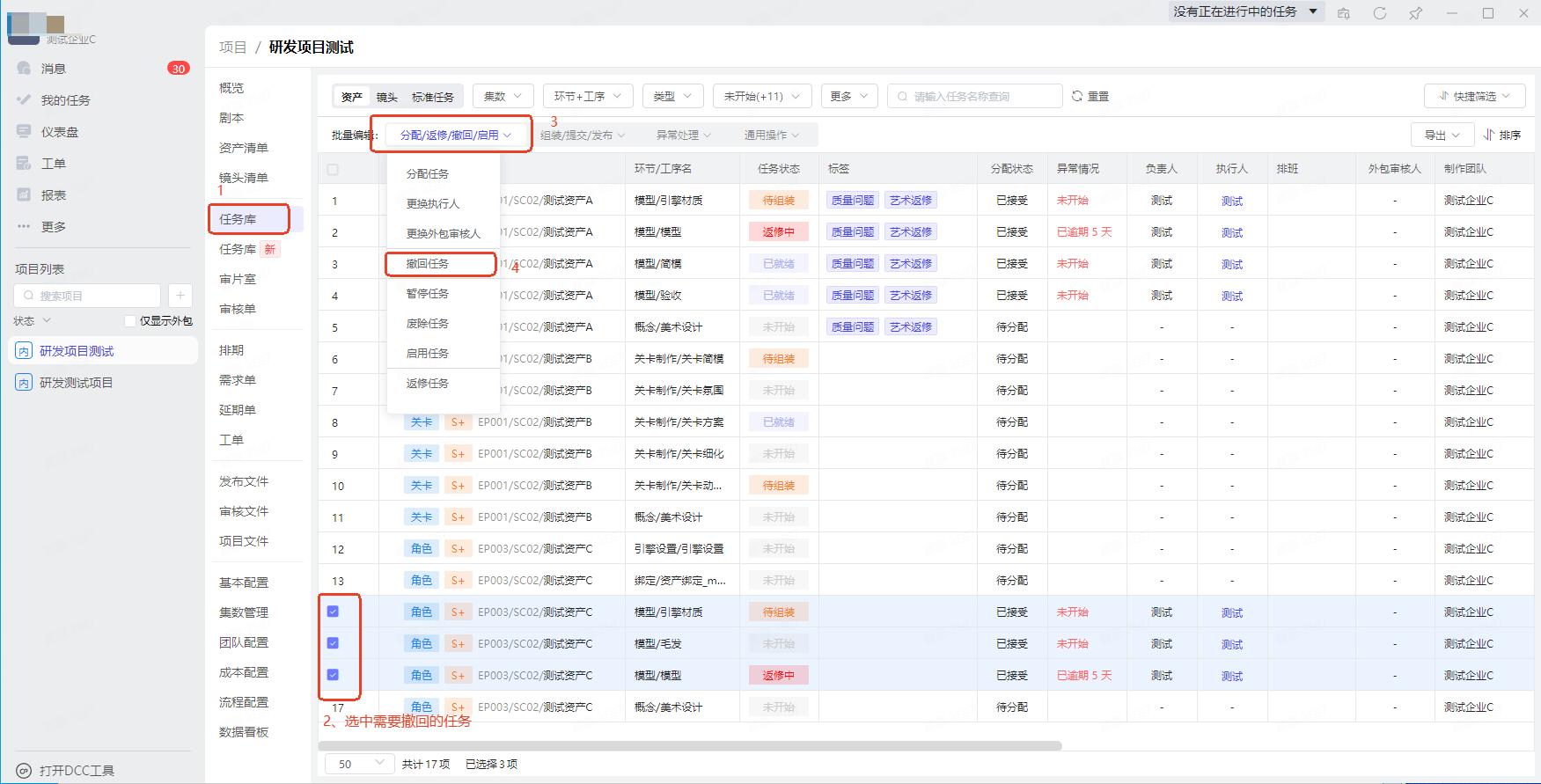Uncheck the row with 模型/毛发 task
Image resolution: width=1541 pixels, height=784 pixels.
(x=333, y=643)
